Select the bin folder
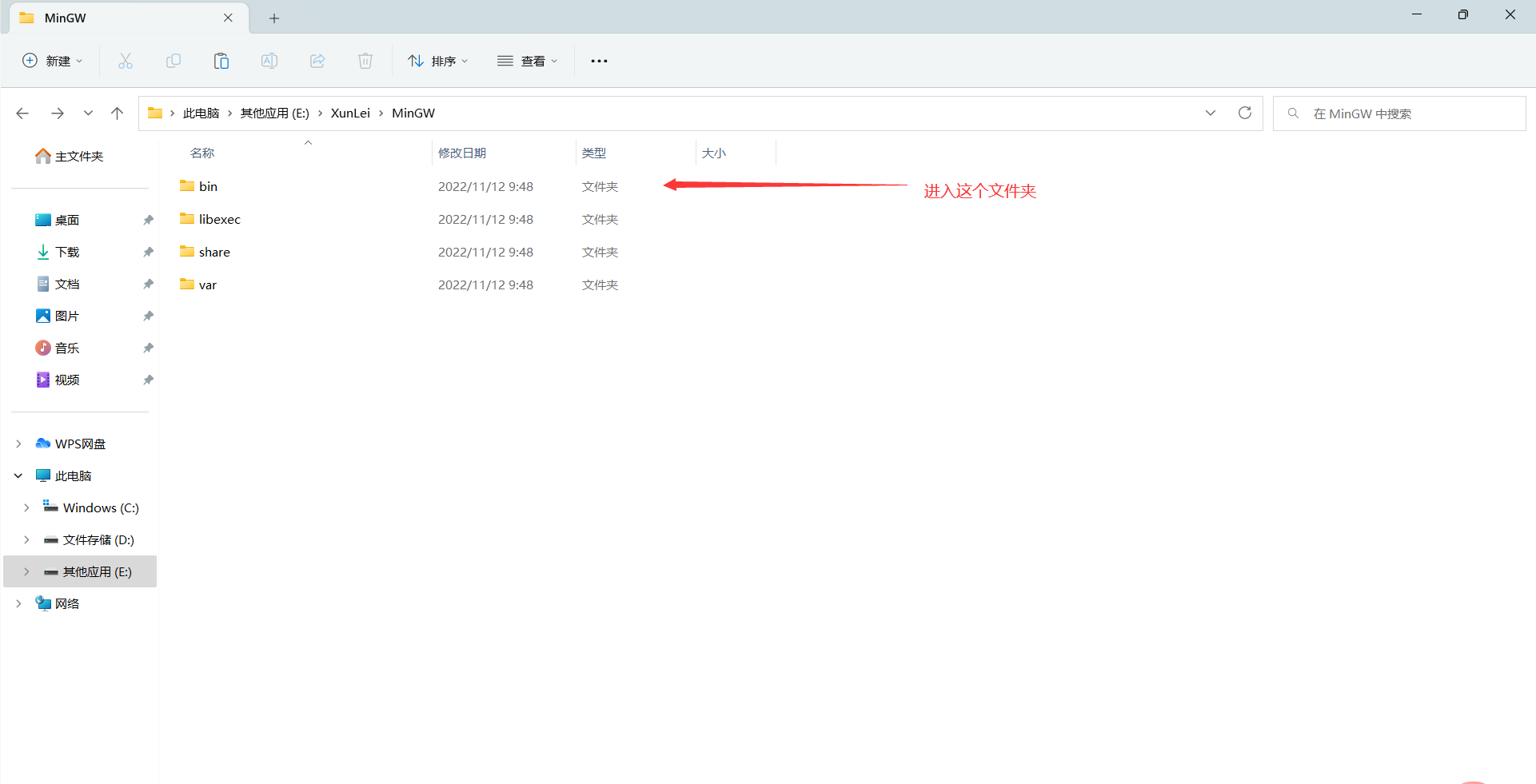1536x784 pixels. [x=209, y=186]
